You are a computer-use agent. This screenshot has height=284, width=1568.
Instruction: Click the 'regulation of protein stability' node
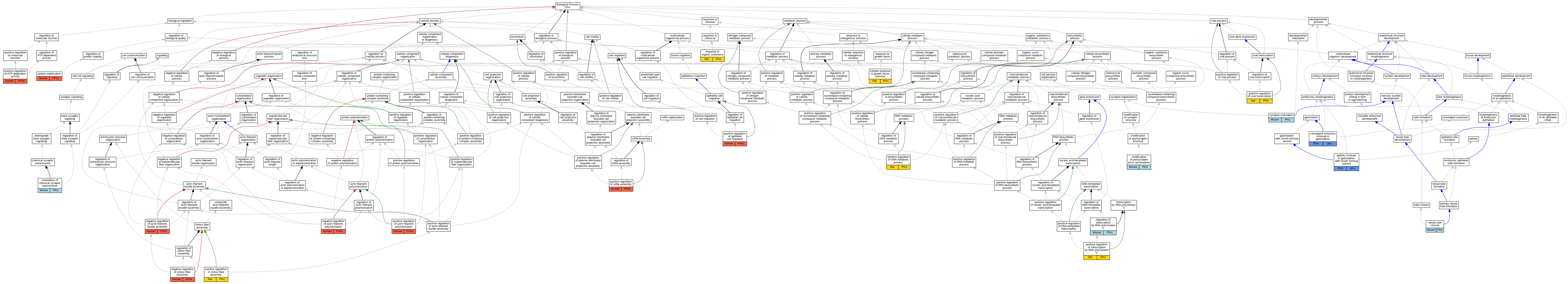click(x=93, y=55)
